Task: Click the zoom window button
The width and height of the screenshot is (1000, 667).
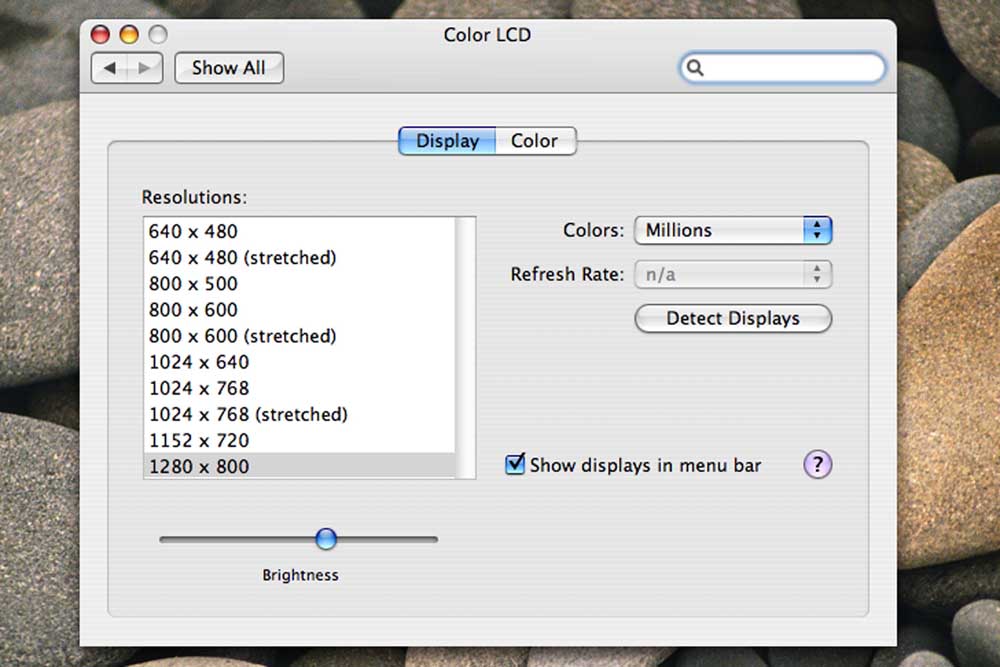Action: [158, 35]
